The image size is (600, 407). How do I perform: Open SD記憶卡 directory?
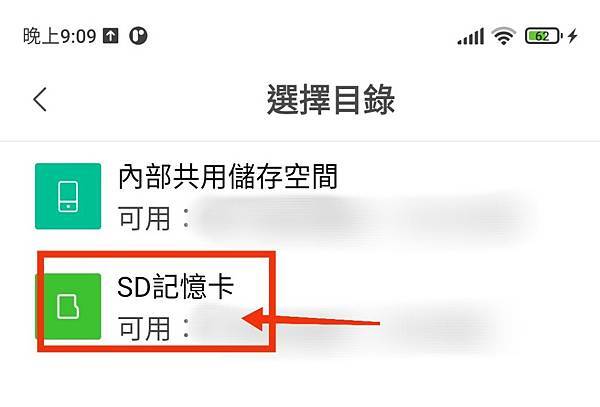click(300, 306)
